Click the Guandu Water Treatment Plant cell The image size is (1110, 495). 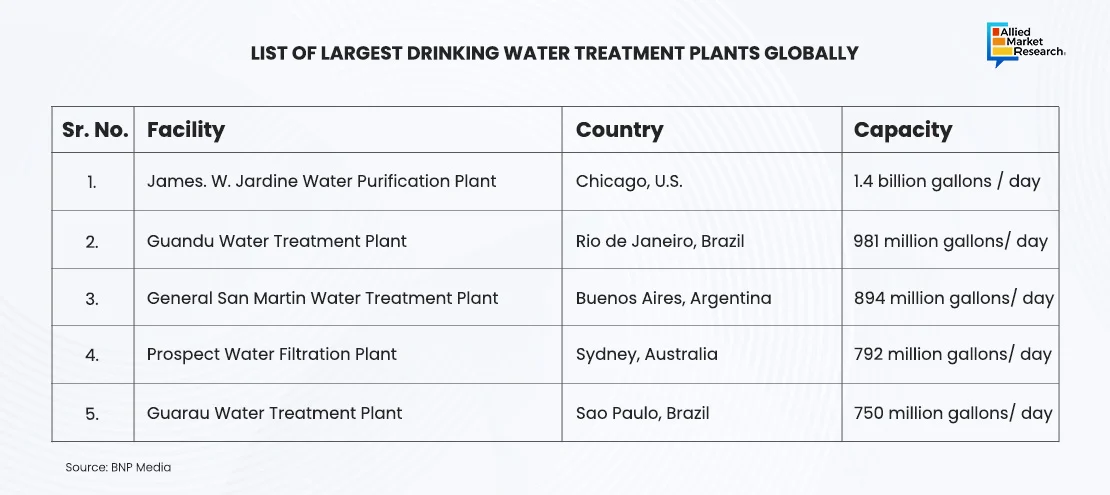click(276, 241)
